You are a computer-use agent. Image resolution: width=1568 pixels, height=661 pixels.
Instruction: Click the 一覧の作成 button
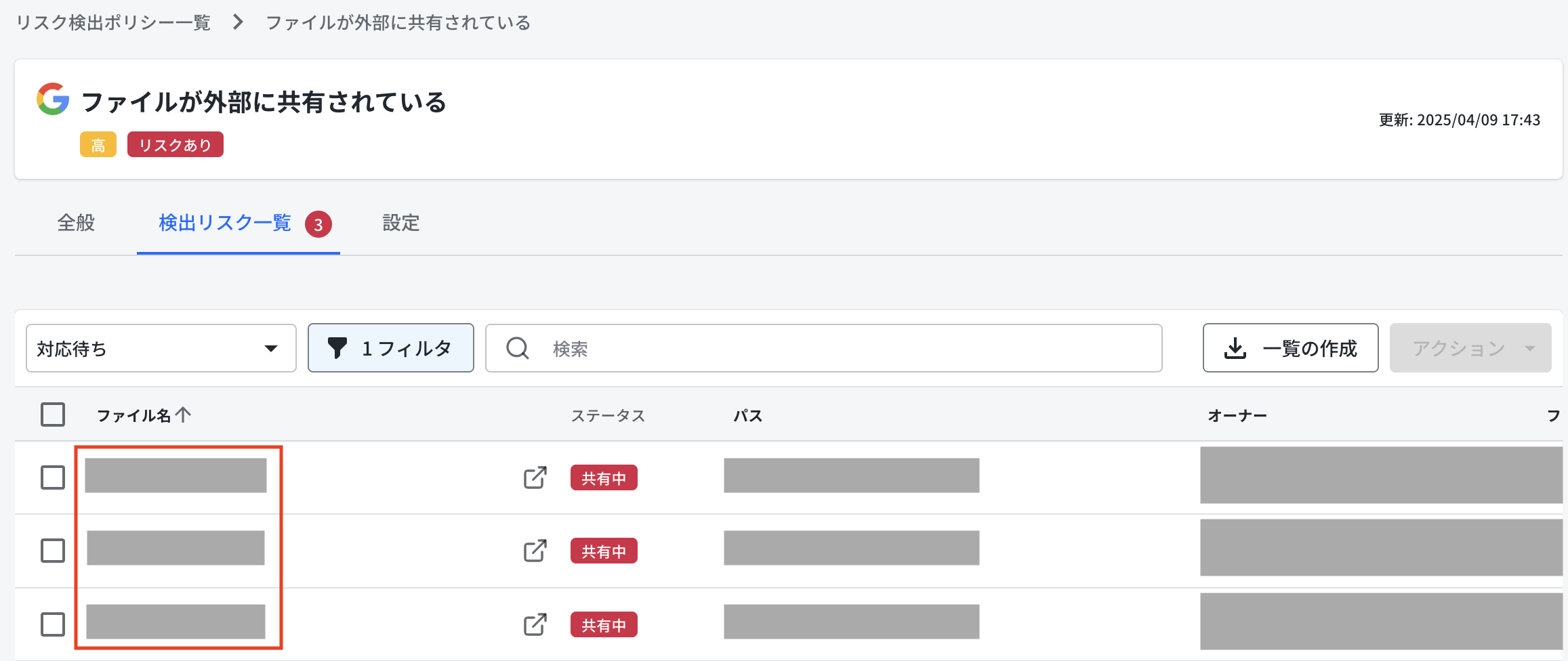click(1291, 348)
